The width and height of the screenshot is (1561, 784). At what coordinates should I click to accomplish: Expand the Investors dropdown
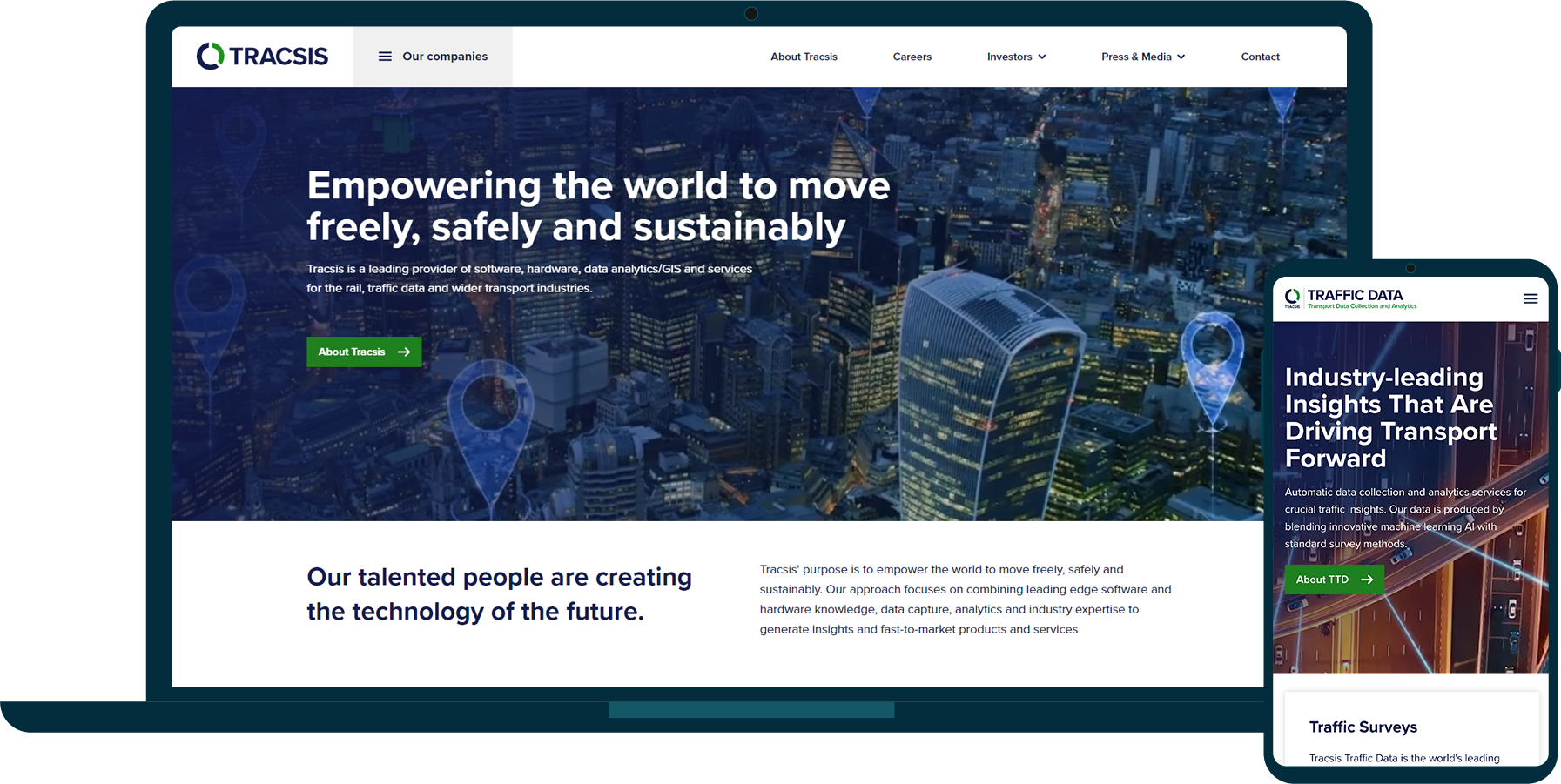(x=1016, y=57)
